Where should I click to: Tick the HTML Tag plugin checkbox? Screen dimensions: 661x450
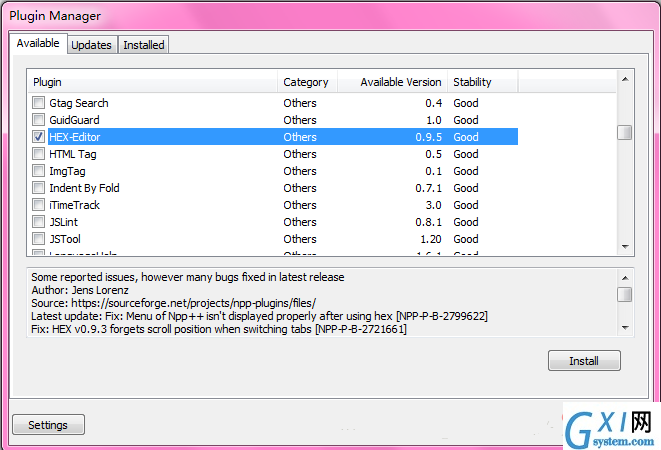[38, 154]
